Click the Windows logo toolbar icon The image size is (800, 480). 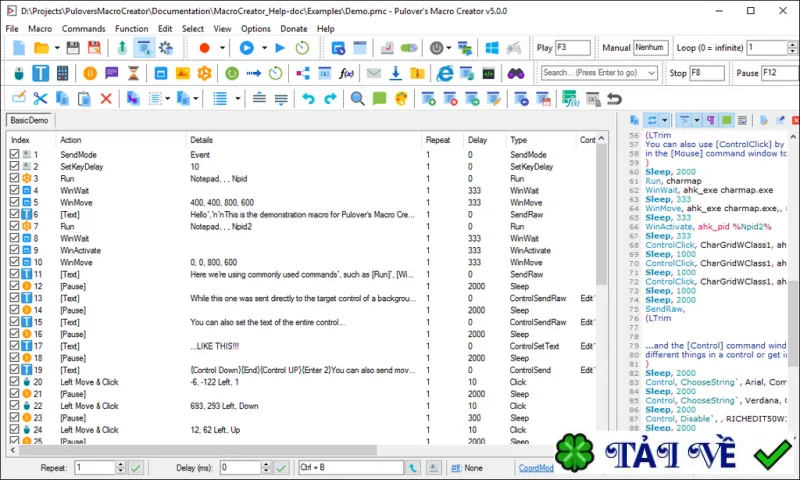pos(492,48)
